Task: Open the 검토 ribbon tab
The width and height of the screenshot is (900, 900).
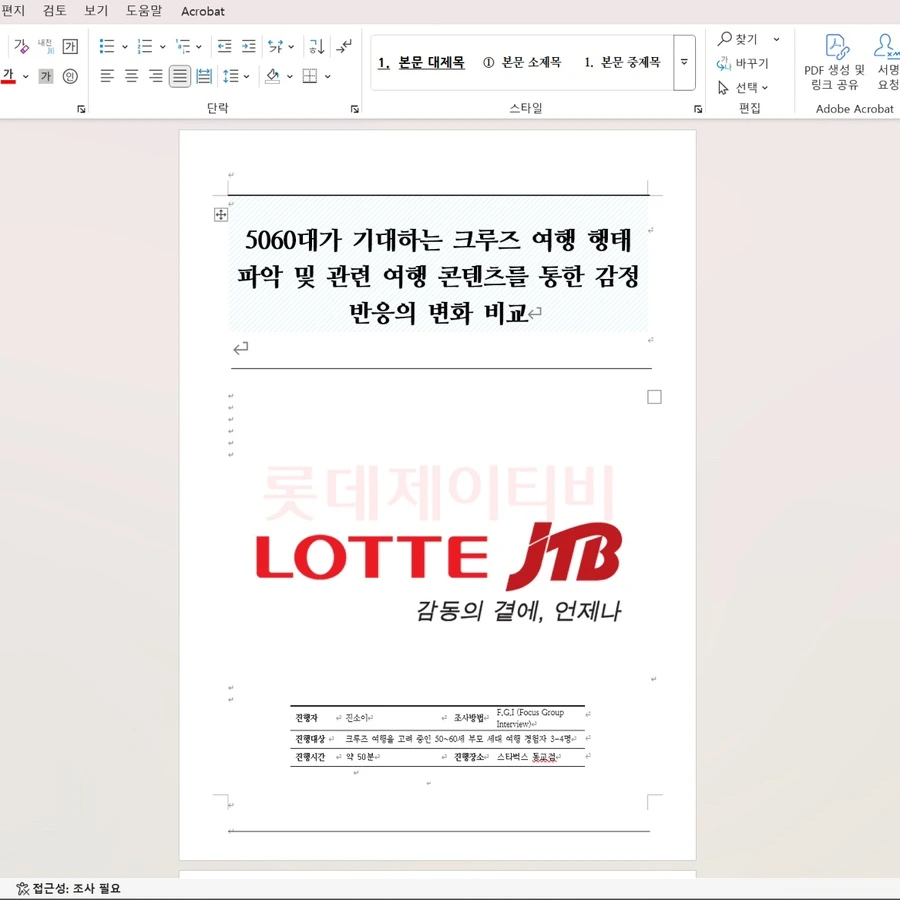Action: [55, 11]
